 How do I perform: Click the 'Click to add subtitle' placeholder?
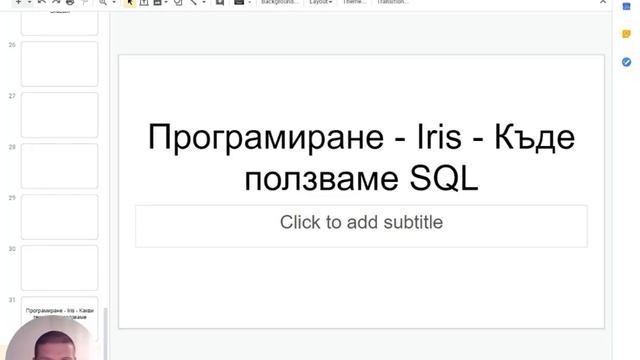point(361,226)
